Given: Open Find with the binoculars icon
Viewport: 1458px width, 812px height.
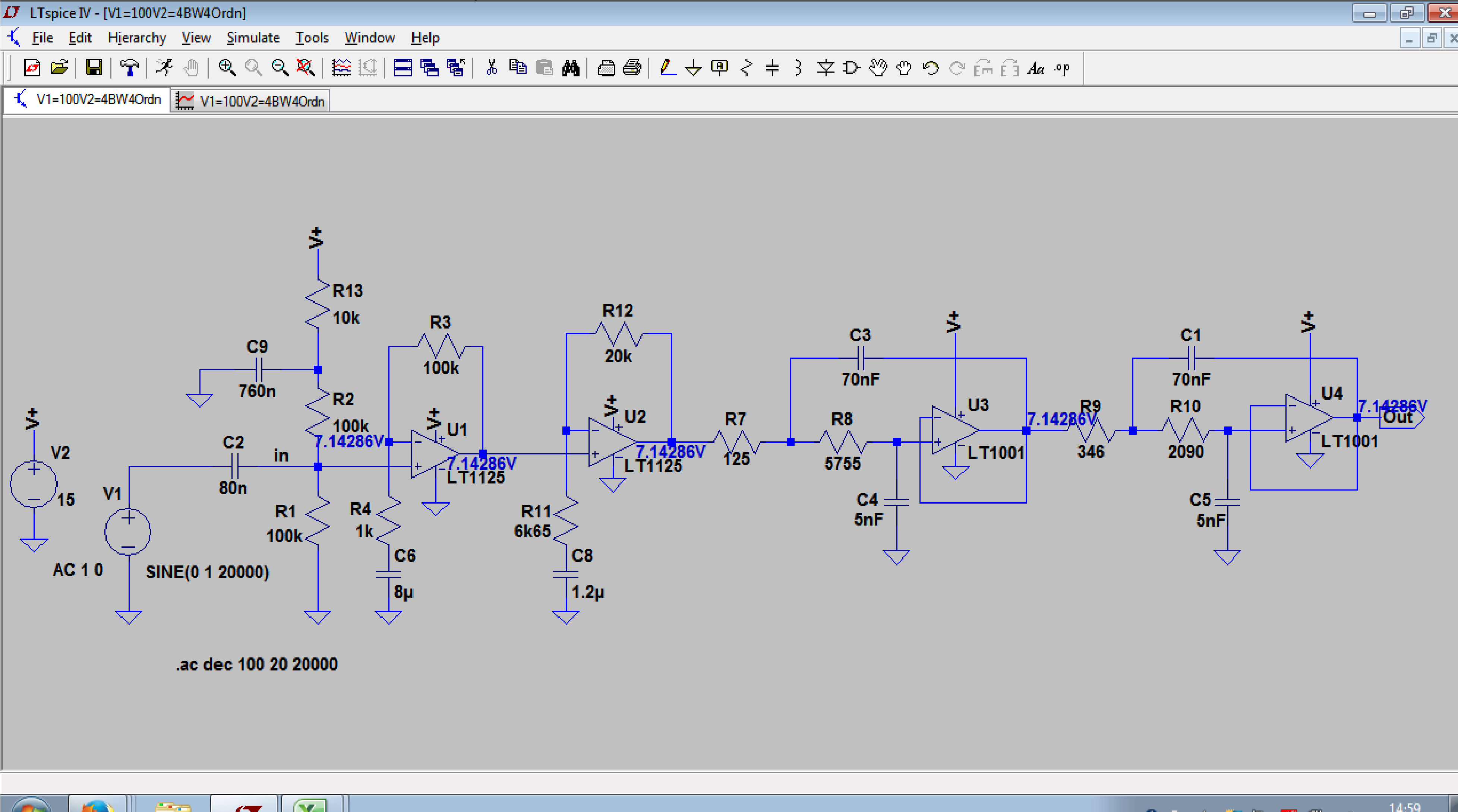Looking at the screenshot, I should (x=571, y=68).
